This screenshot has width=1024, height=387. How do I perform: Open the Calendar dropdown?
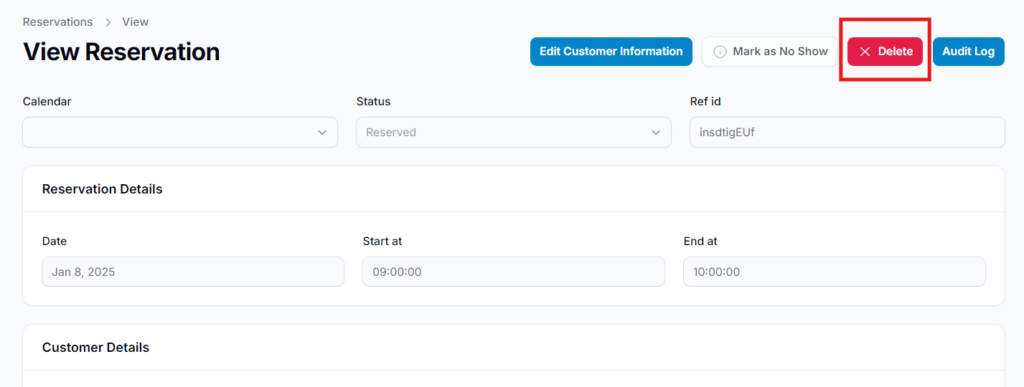pyautogui.click(x=180, y=132)
